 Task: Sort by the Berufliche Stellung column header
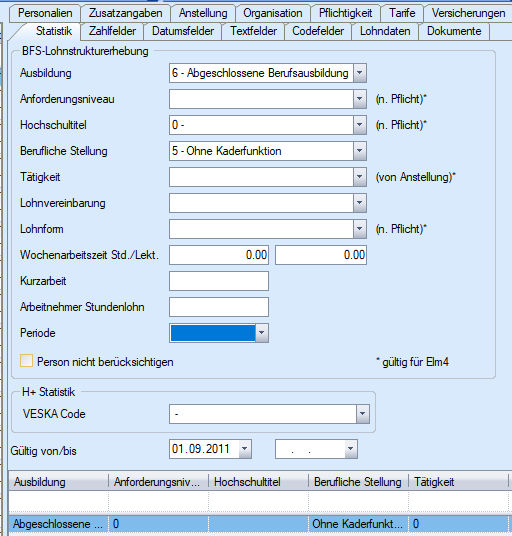tap(358, 482)
